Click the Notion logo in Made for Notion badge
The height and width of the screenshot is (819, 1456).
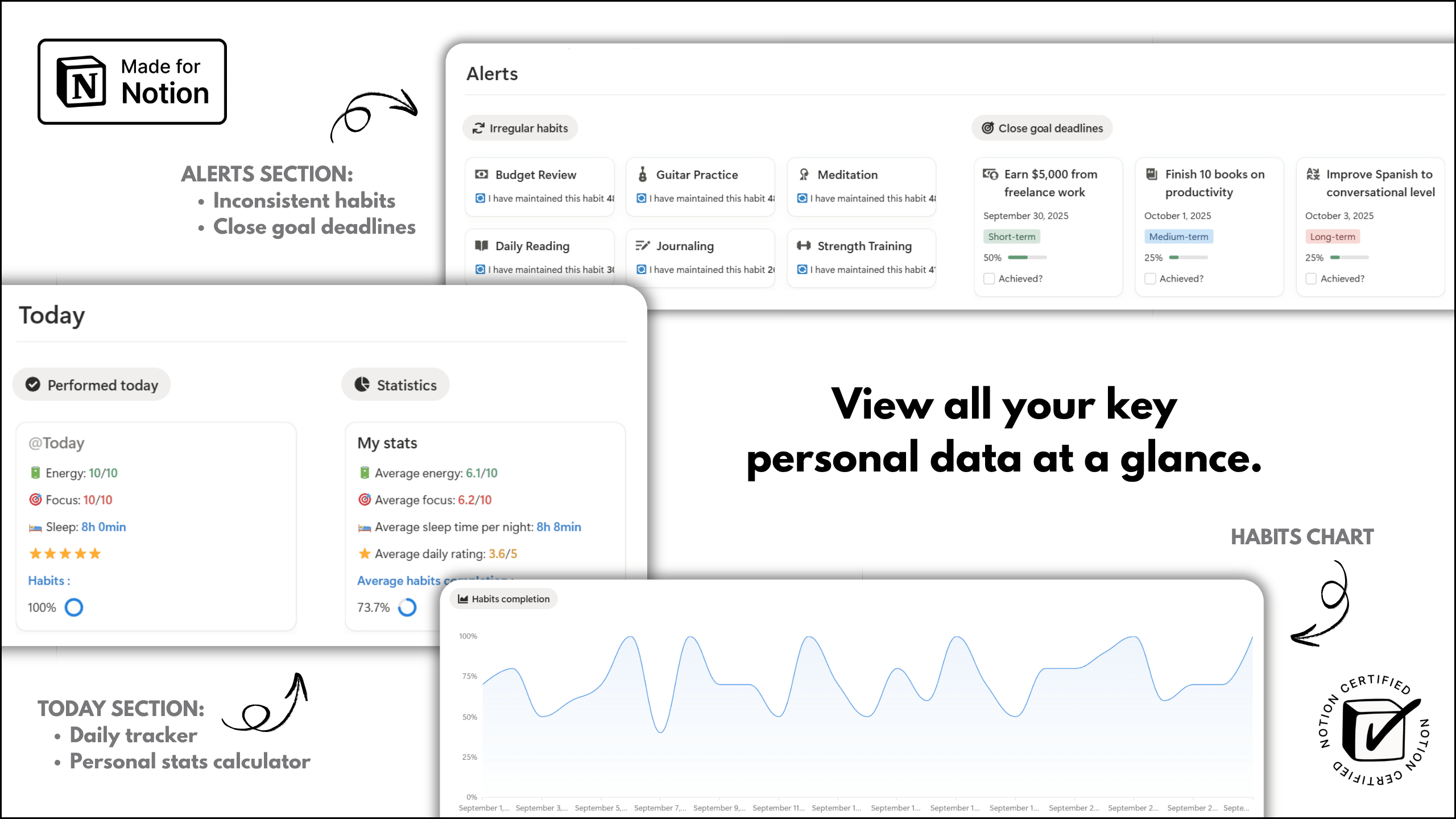[81, 82]
